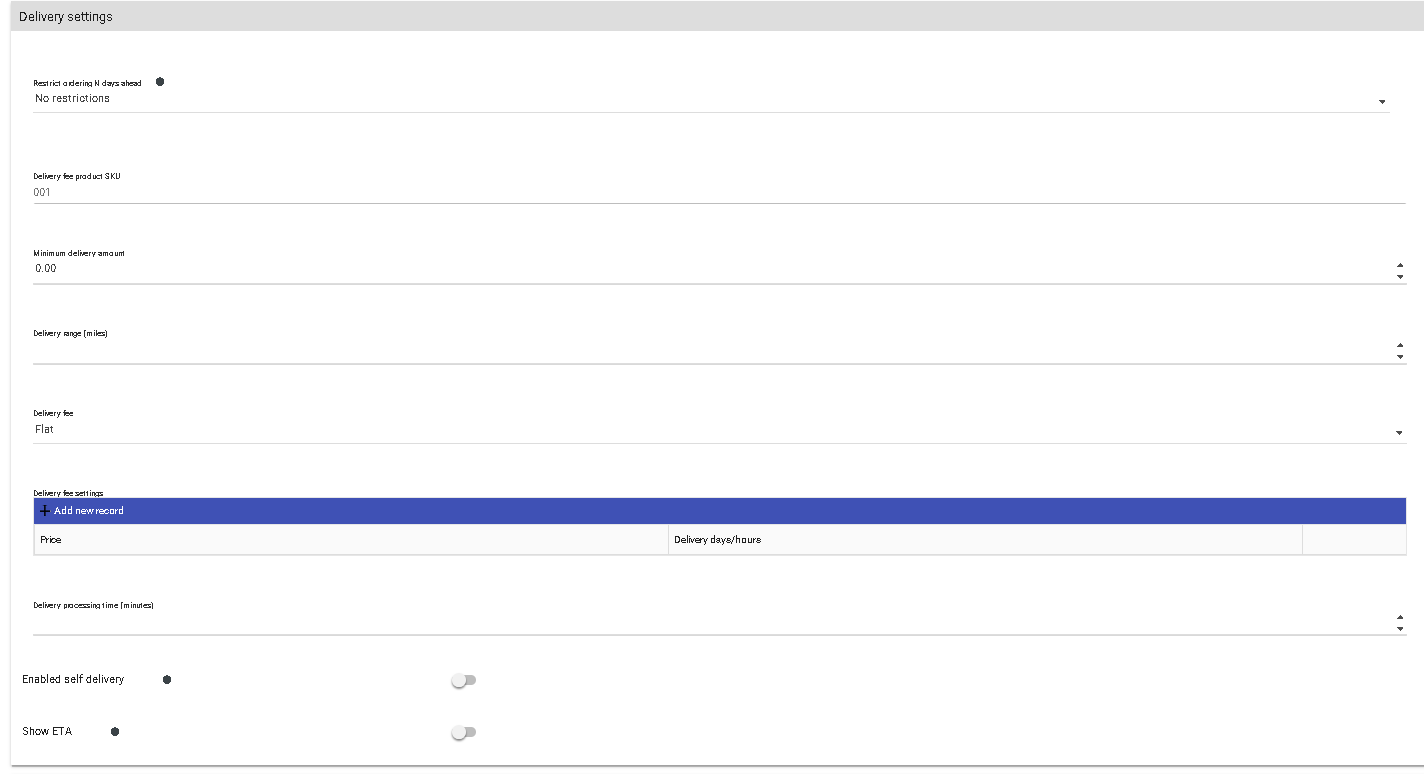Increase Minimum delivery amount with up arrow
Screen dimensions: 1424x774
(x=1400, y=265)
